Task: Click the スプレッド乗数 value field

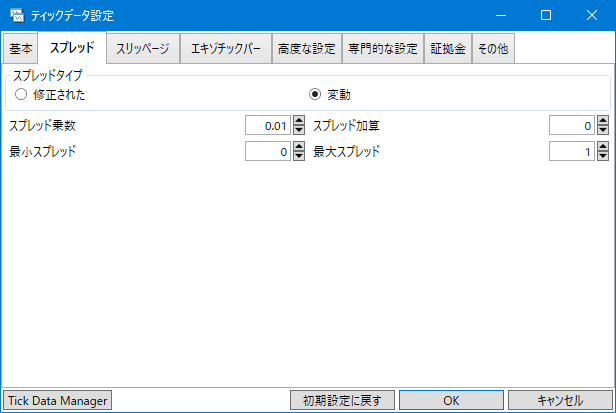Action: 268,125
